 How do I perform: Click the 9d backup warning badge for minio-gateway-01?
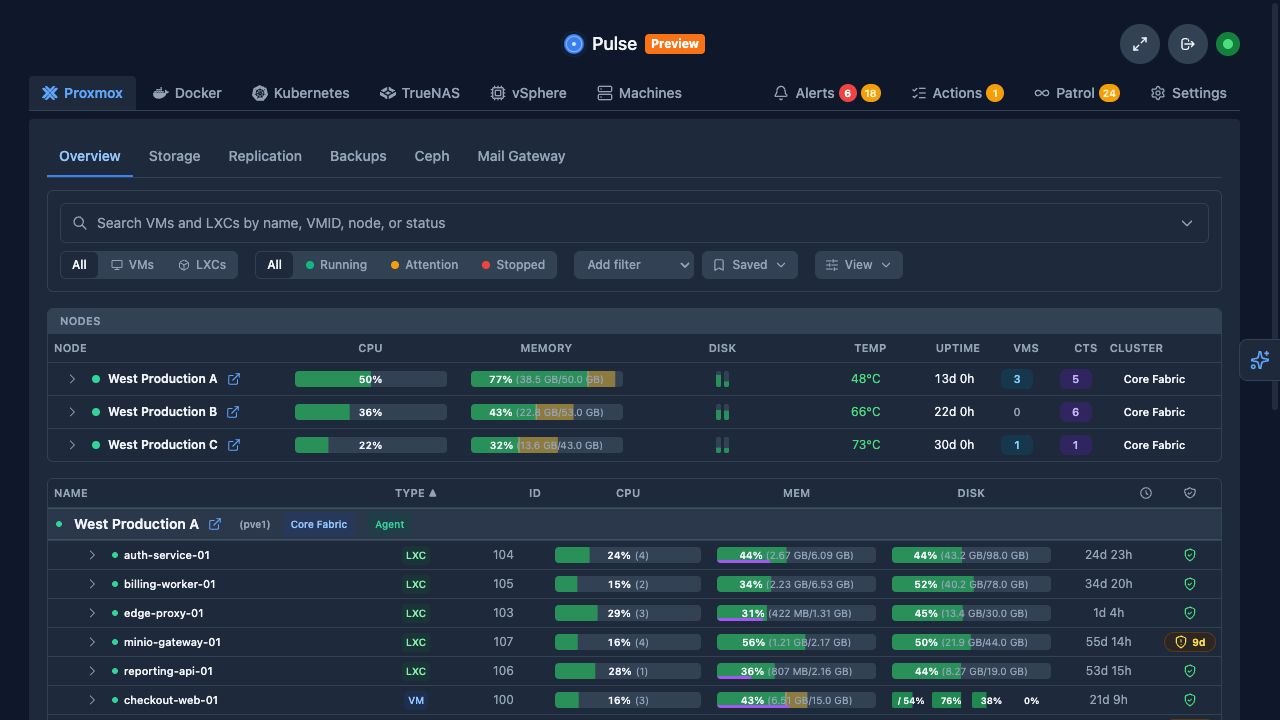click(x=1190, y=642)
